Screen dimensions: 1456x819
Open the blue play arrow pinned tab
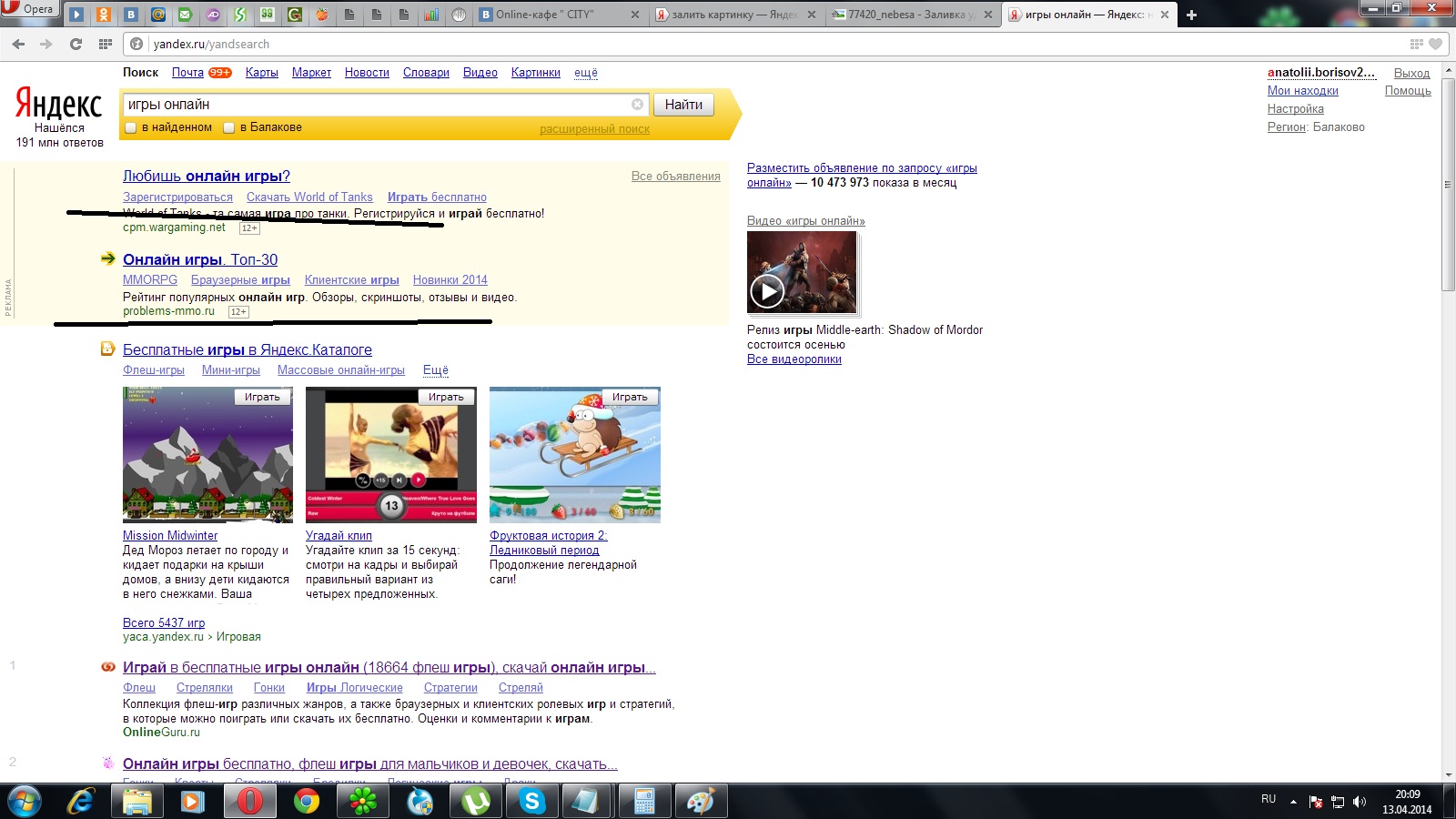pos(76,15)
